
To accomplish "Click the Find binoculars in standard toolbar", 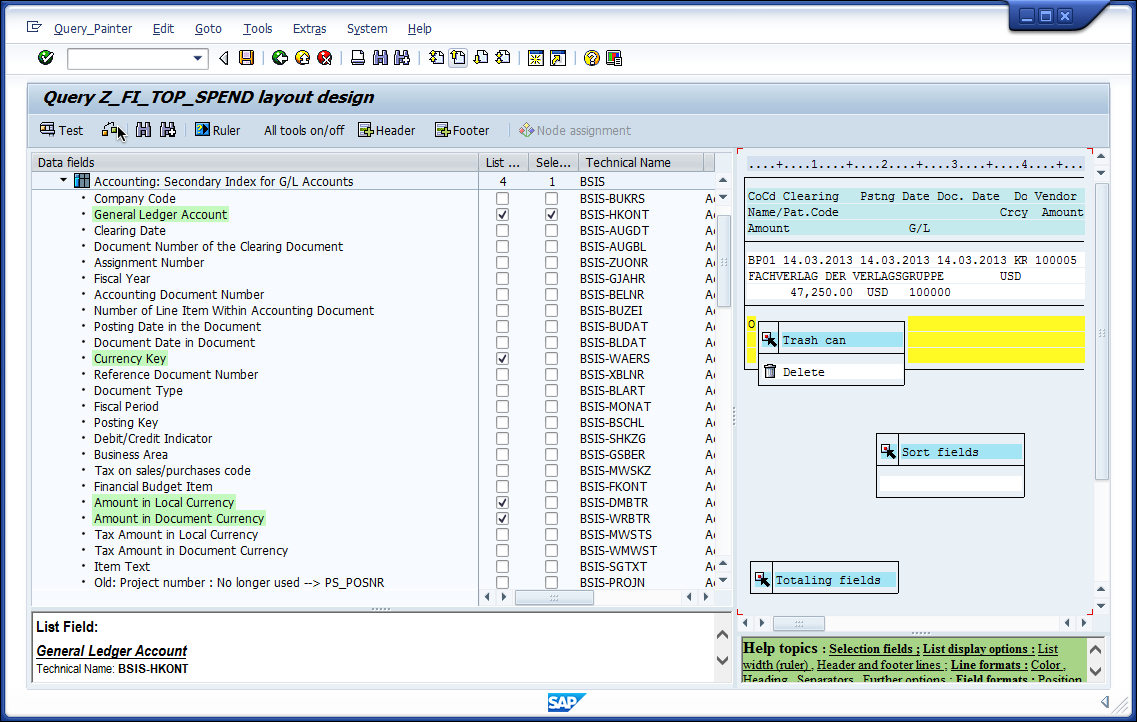I will (x=380, y=58).
